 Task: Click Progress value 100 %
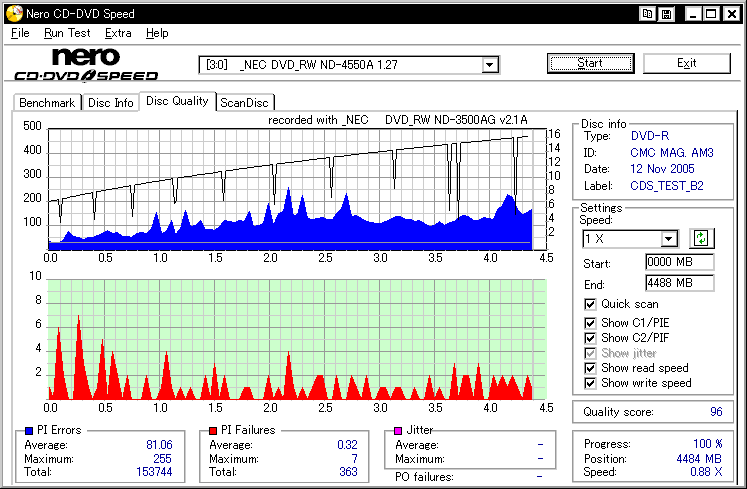point(707,444)
